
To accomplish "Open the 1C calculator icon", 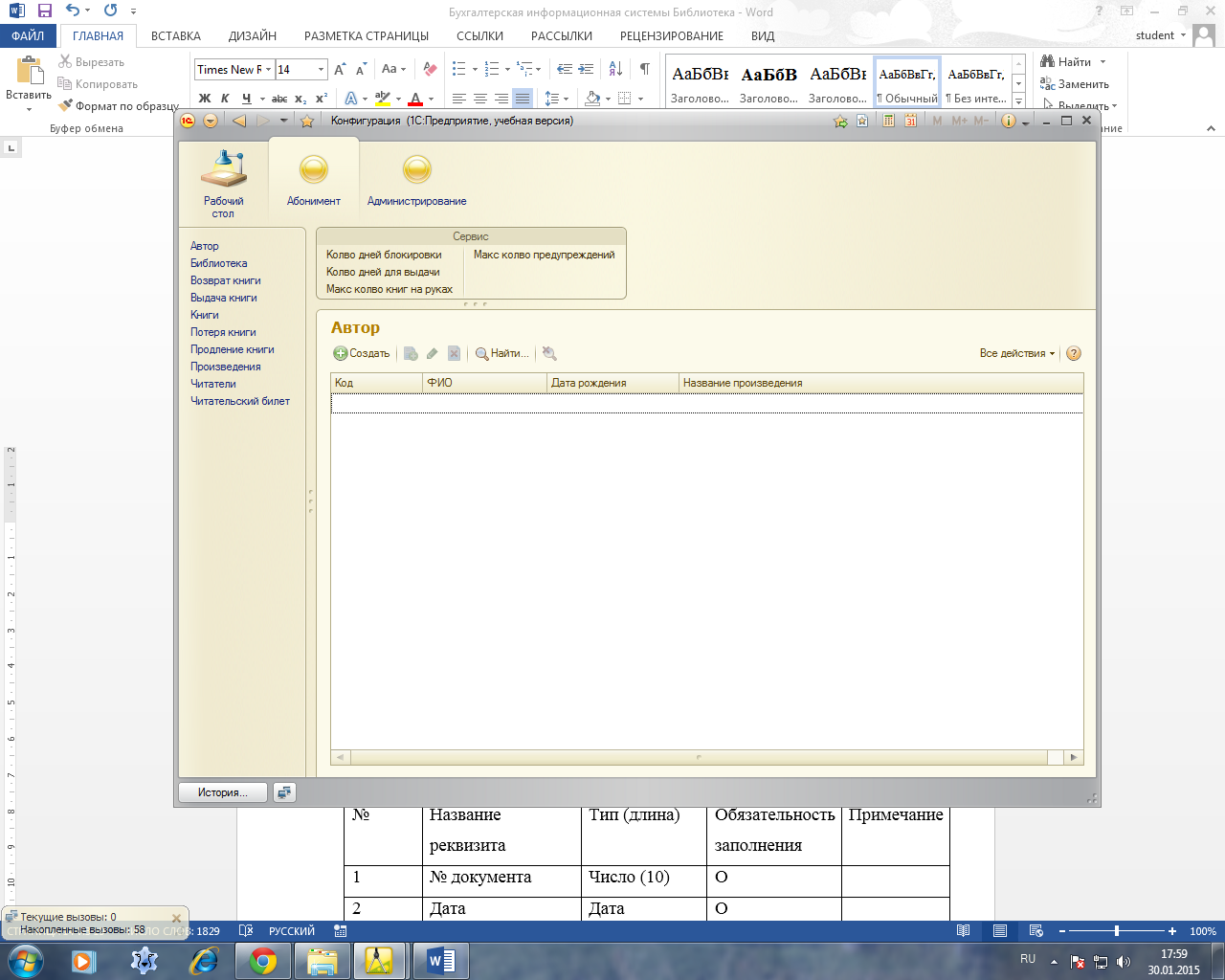I will pos(888,121).
